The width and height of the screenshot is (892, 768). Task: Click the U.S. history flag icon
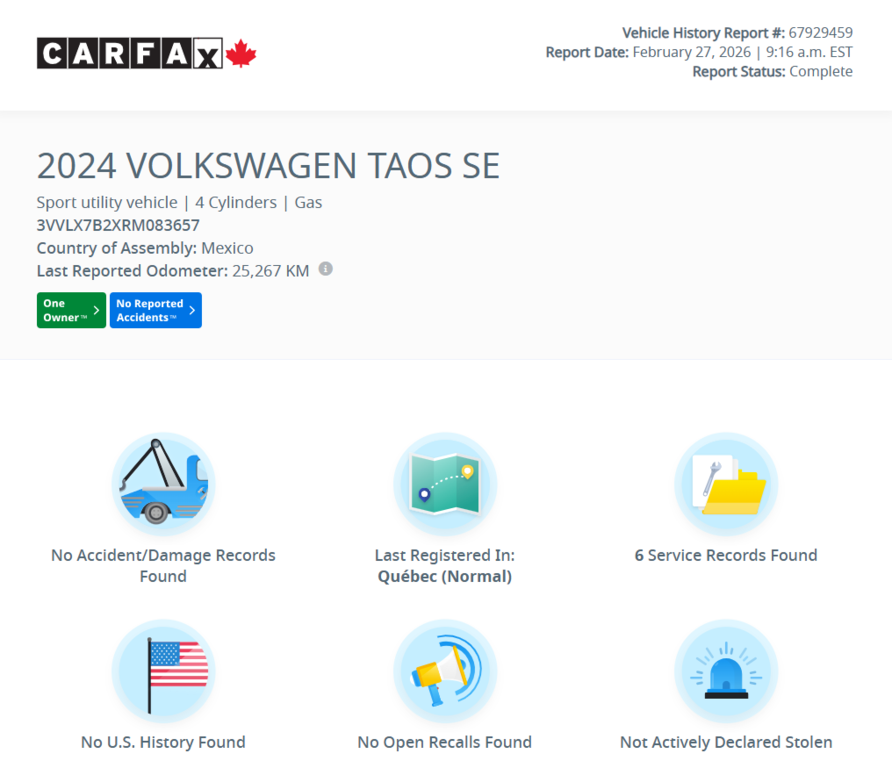click(163, 671)
